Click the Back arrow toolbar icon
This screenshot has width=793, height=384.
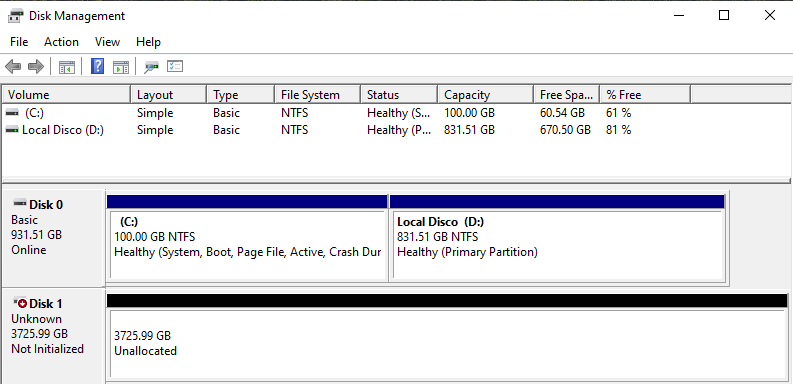click(x=13, y=66)
